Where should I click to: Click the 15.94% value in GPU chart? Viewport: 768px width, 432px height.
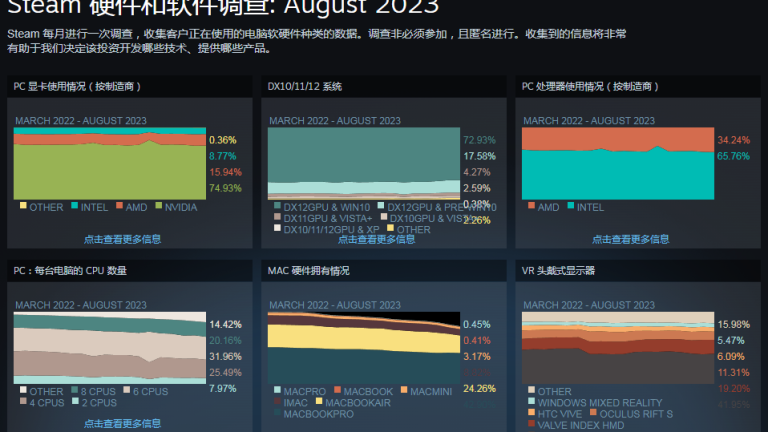click(225, 172)
